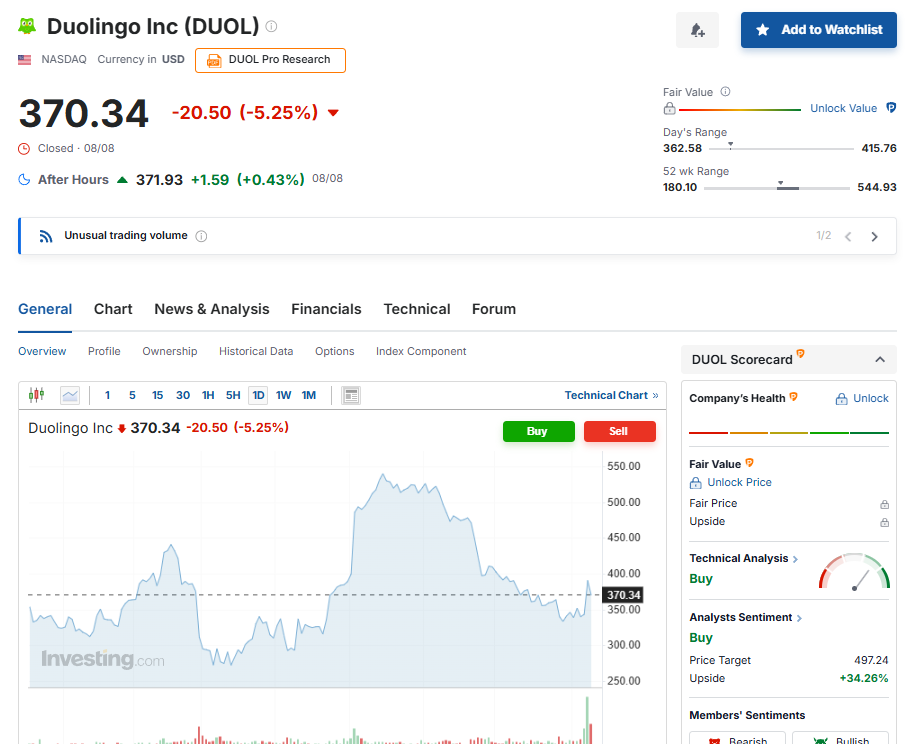Screen dimensions: 913x744
Task: Click the lock icon beside Upside
Action: [x=884, y=522]
